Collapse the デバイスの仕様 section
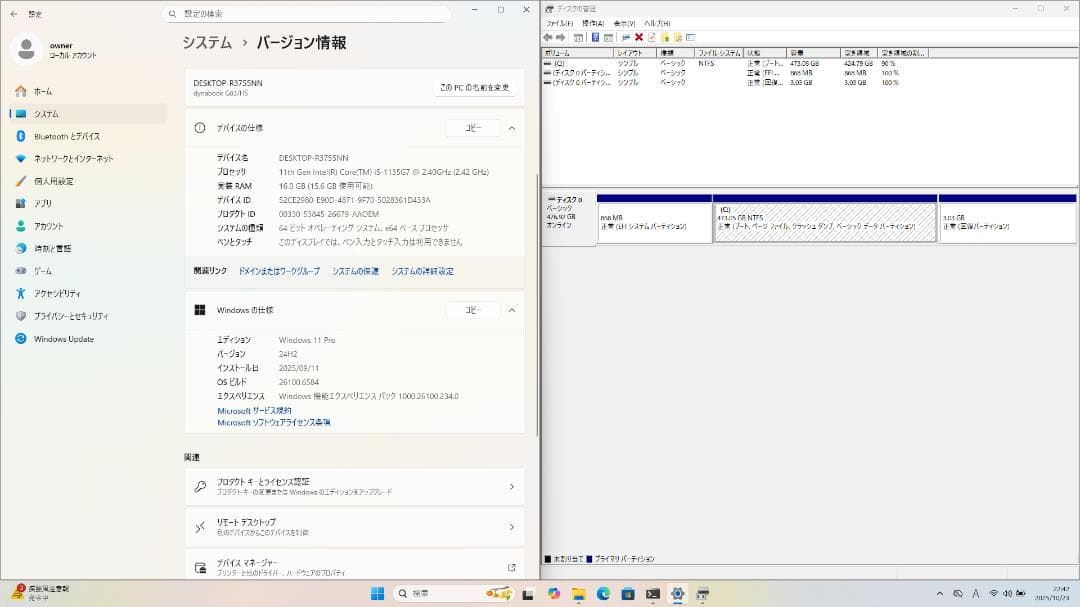 click(511, 128)
